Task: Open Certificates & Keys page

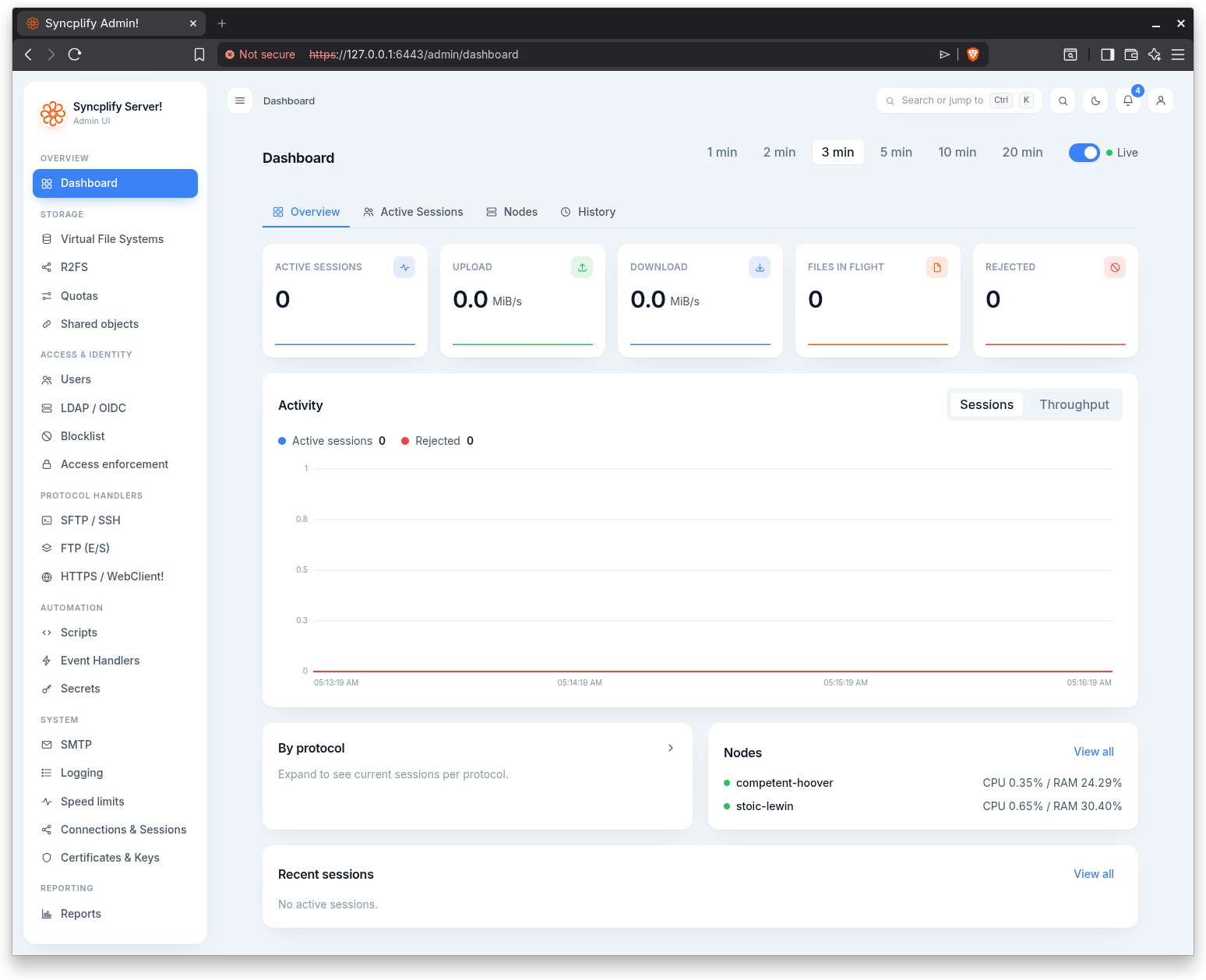Action: tap(115, 858)
